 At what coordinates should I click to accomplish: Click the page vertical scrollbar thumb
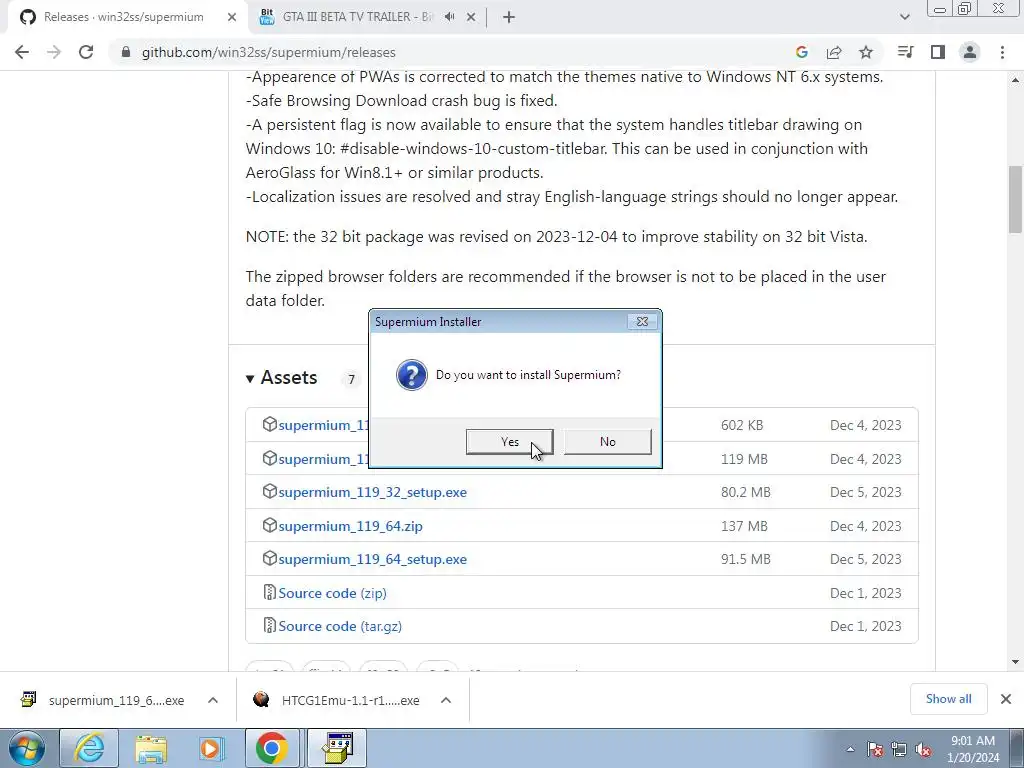tap(1015, 199)
